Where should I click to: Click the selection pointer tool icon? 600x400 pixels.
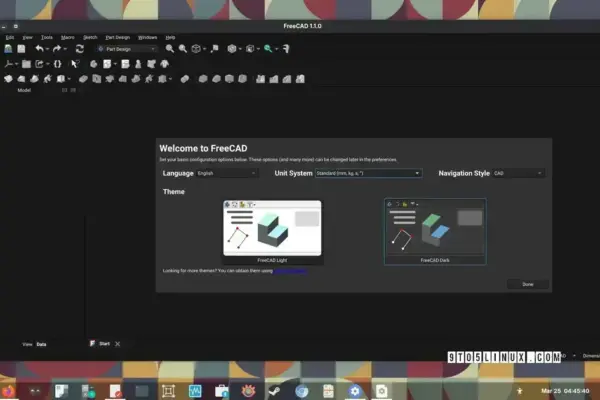[x=75, y=64]
